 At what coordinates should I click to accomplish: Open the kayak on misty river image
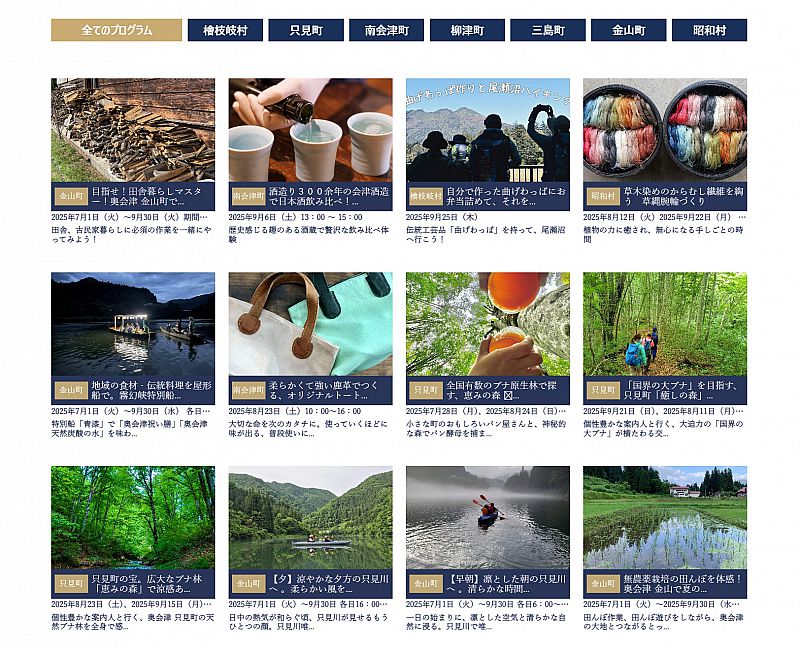[x=488, y=517]
